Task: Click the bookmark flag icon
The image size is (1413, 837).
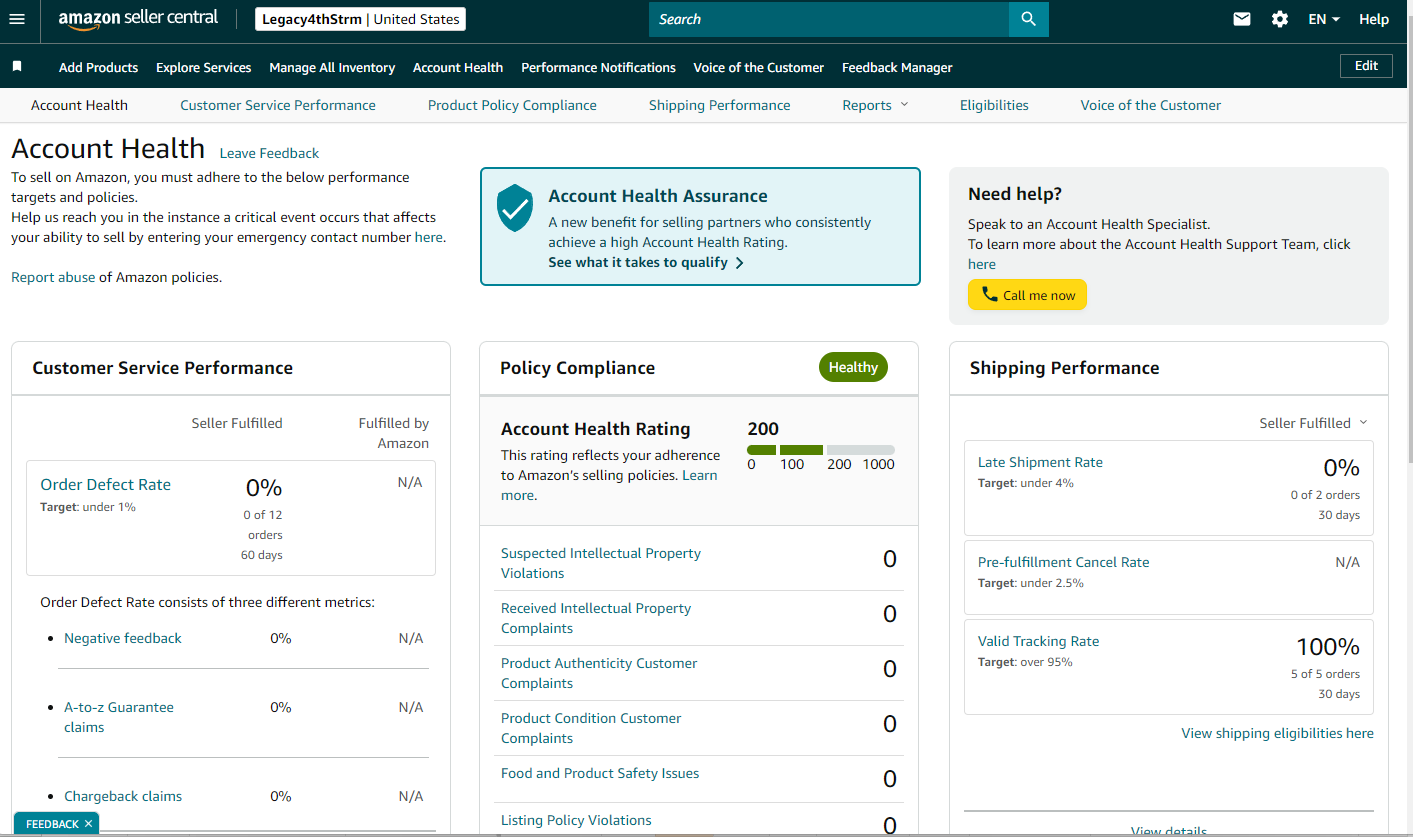Action: (17, 66)
